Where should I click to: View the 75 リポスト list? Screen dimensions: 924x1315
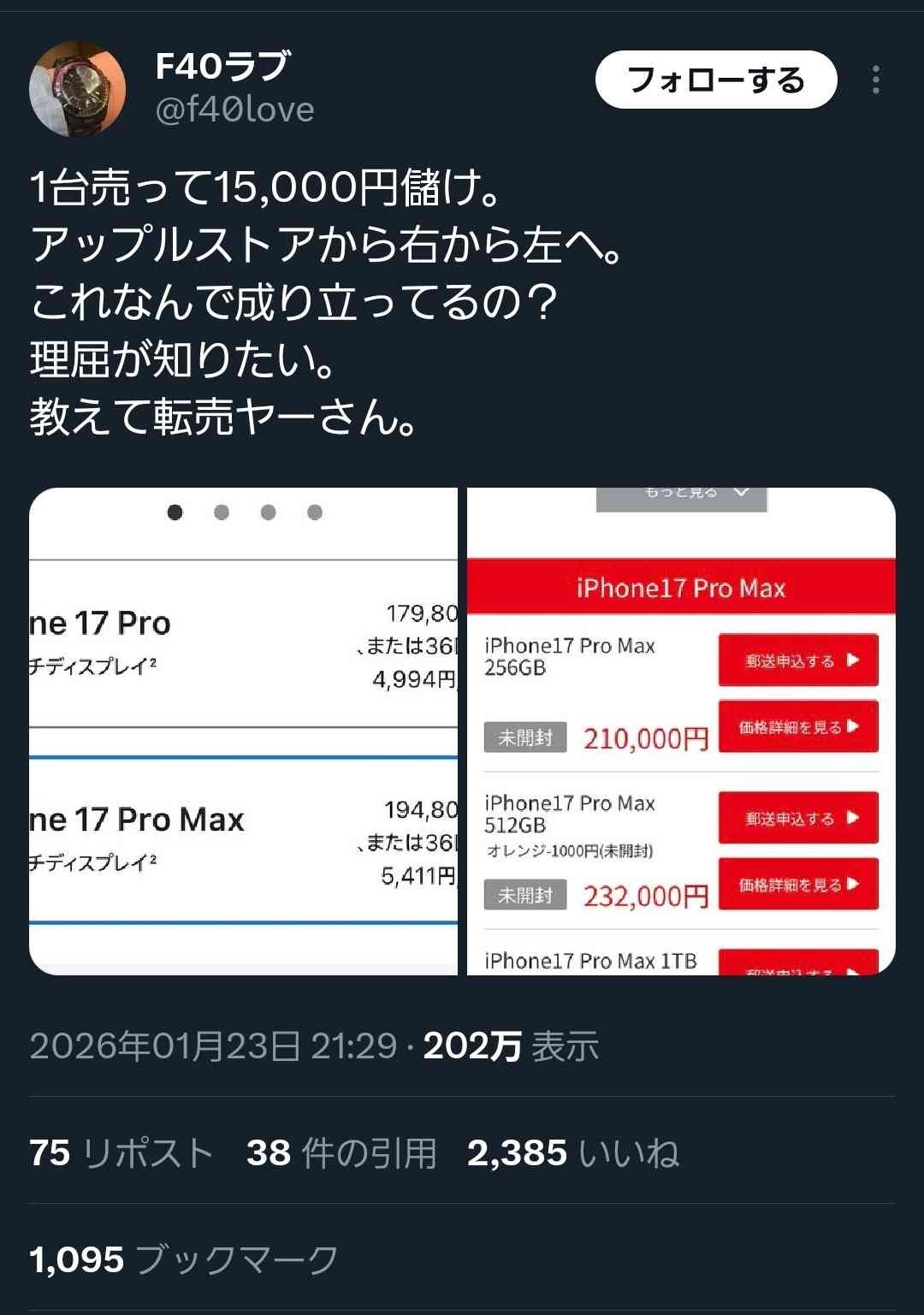click(x=121, y=1152)
